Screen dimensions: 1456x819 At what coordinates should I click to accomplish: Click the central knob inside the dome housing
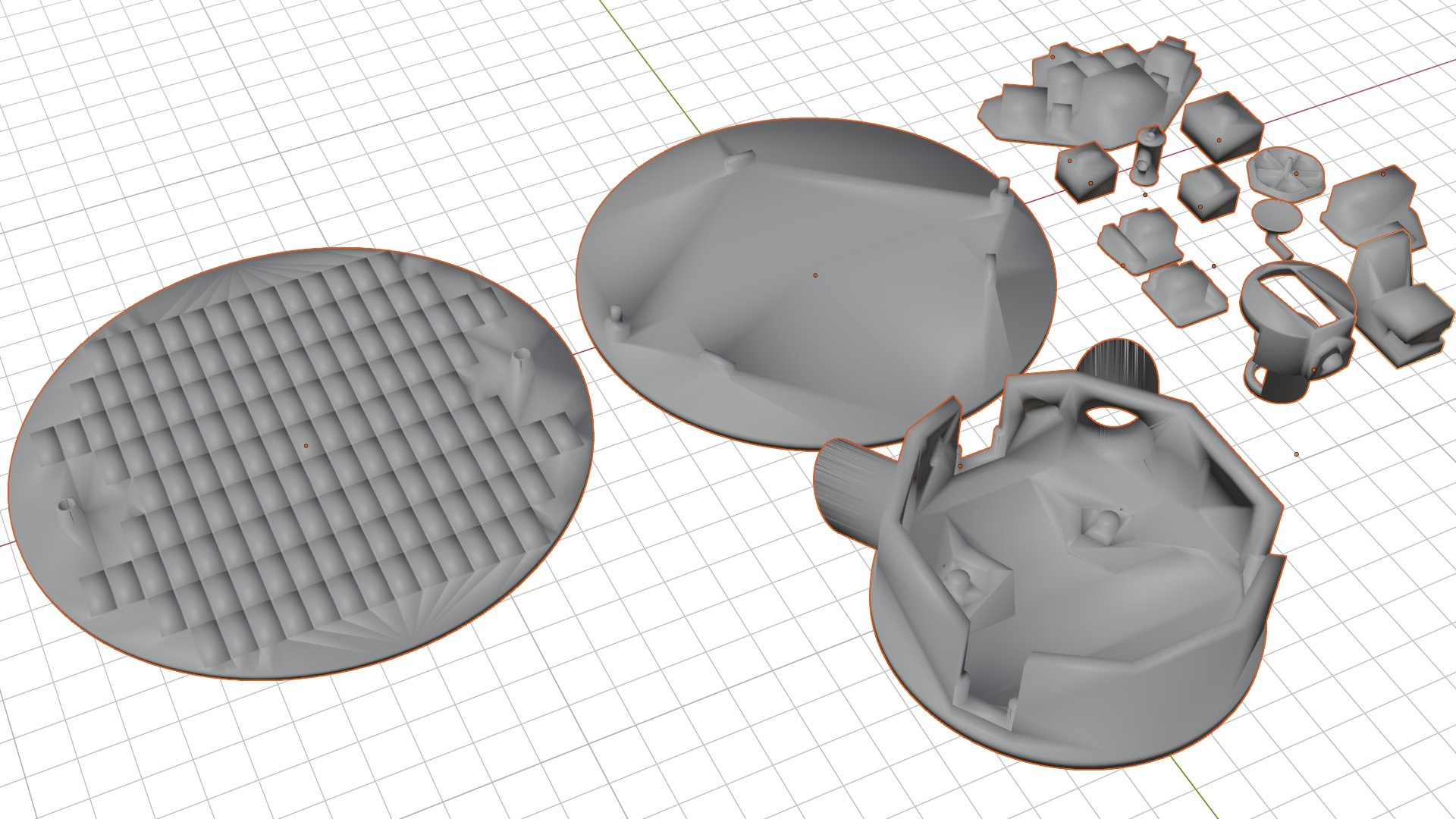pyautogui.click(x=1103, y=525)
